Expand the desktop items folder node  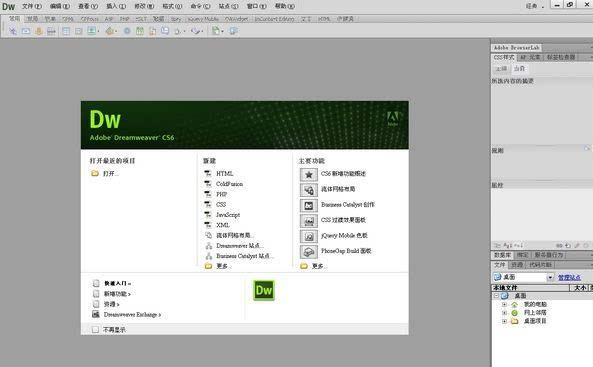pyautogui.click(x=504, y=321)
